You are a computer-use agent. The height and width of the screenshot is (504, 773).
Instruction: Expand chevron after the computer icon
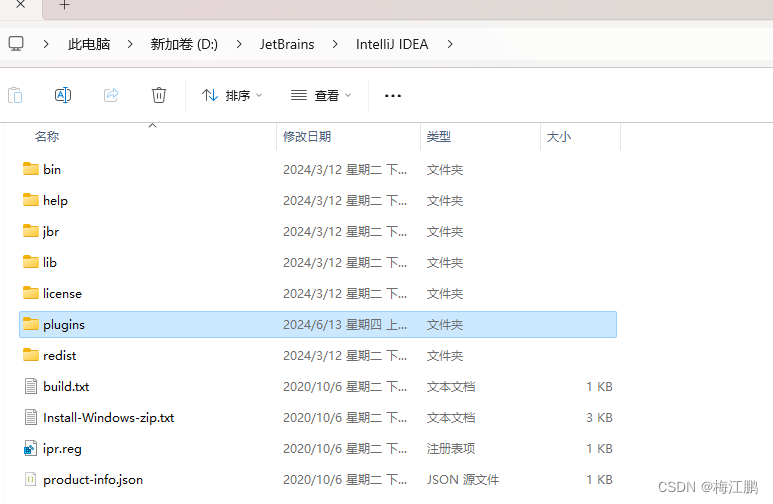tap(46, 44)
